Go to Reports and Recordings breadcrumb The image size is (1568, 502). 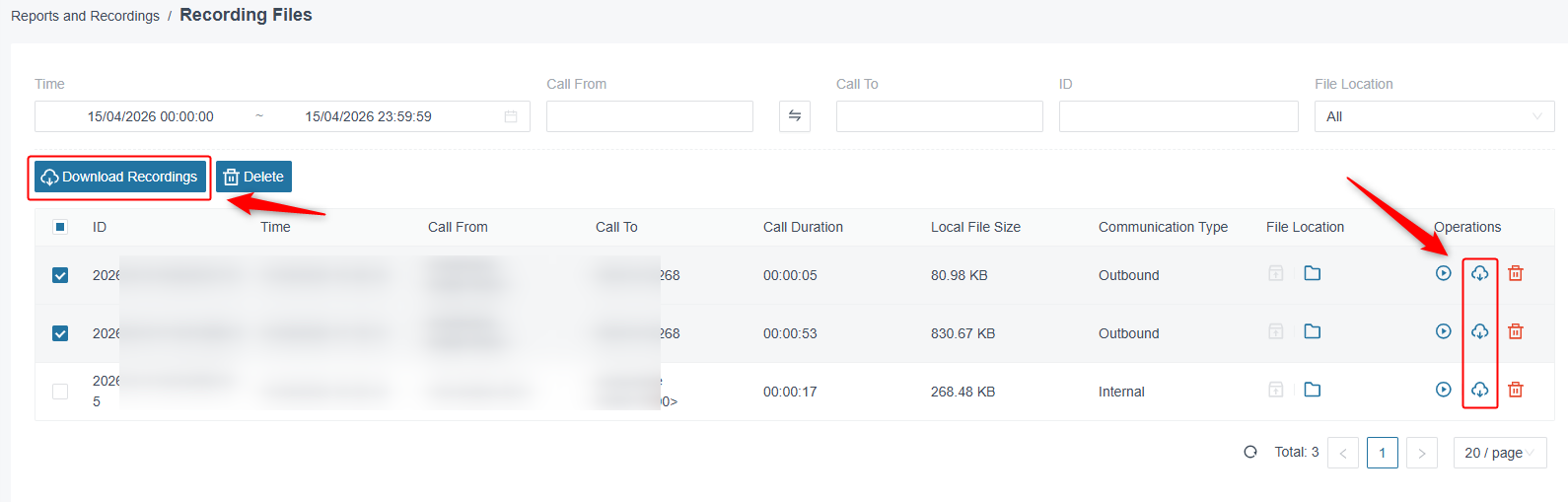point(85,16)
